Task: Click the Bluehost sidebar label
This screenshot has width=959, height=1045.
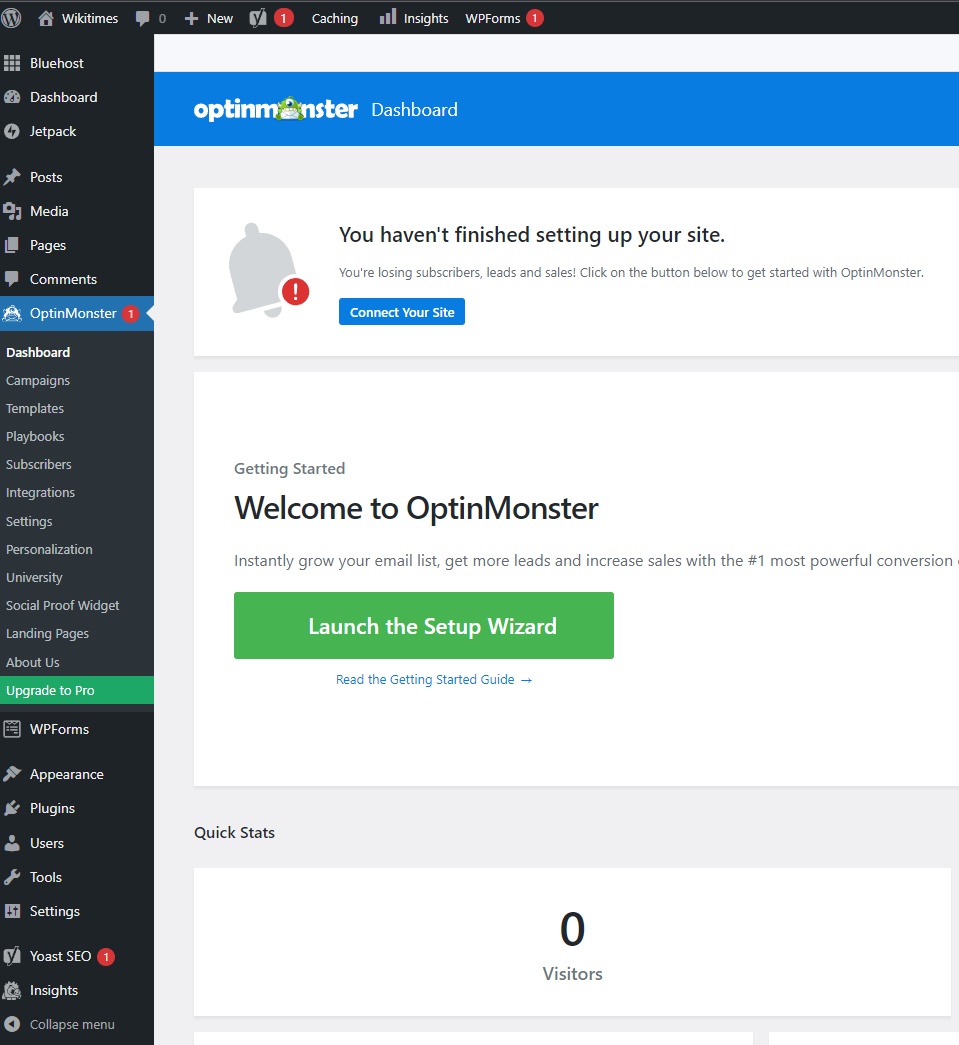Action: [57, 63]
